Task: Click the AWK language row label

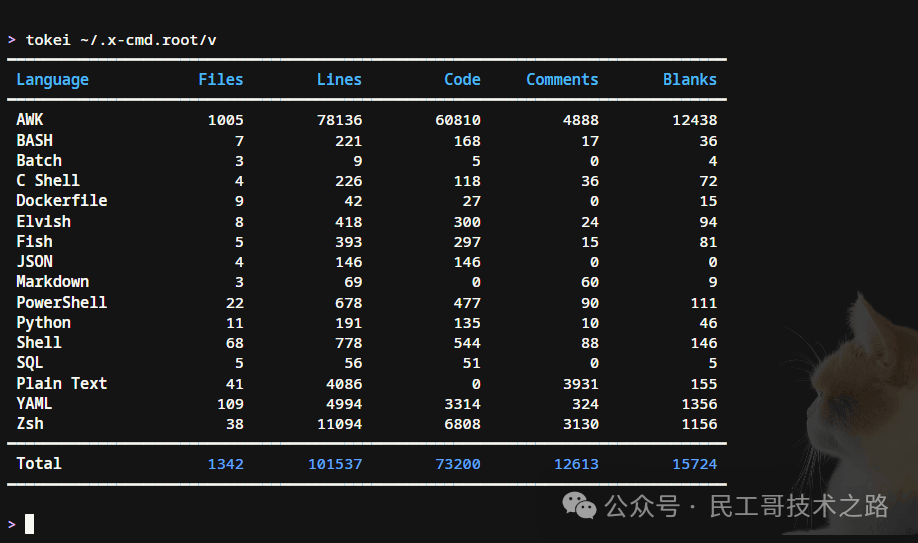Action: point(30,120)
